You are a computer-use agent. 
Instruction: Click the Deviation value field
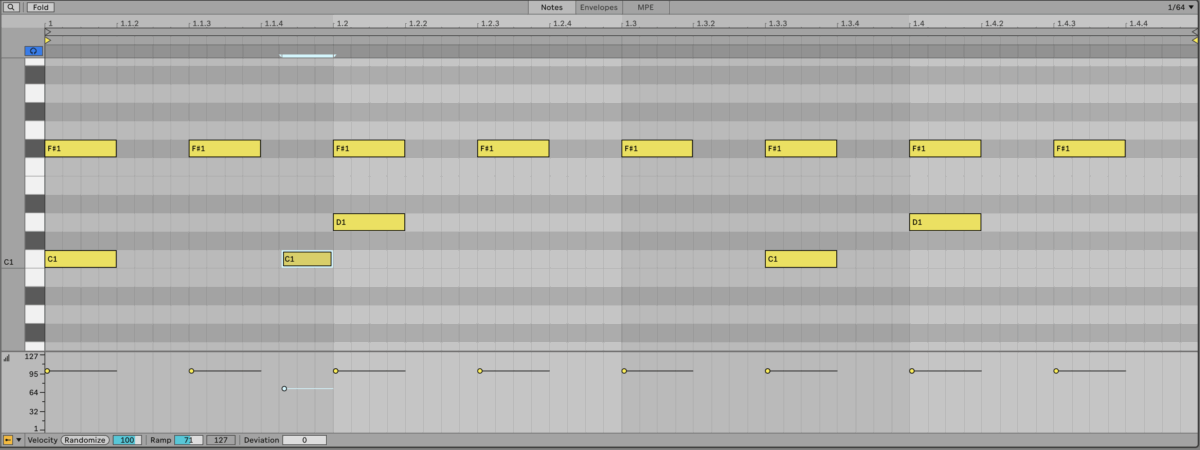click(304, 440)
